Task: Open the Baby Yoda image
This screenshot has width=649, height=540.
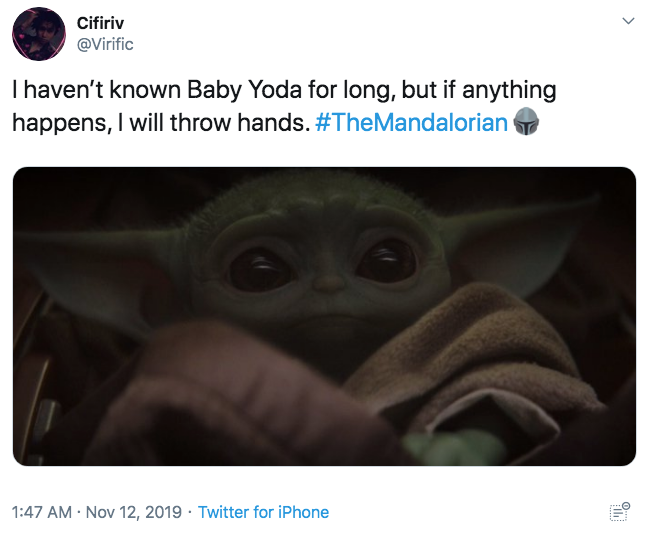Action: point(324,316)
